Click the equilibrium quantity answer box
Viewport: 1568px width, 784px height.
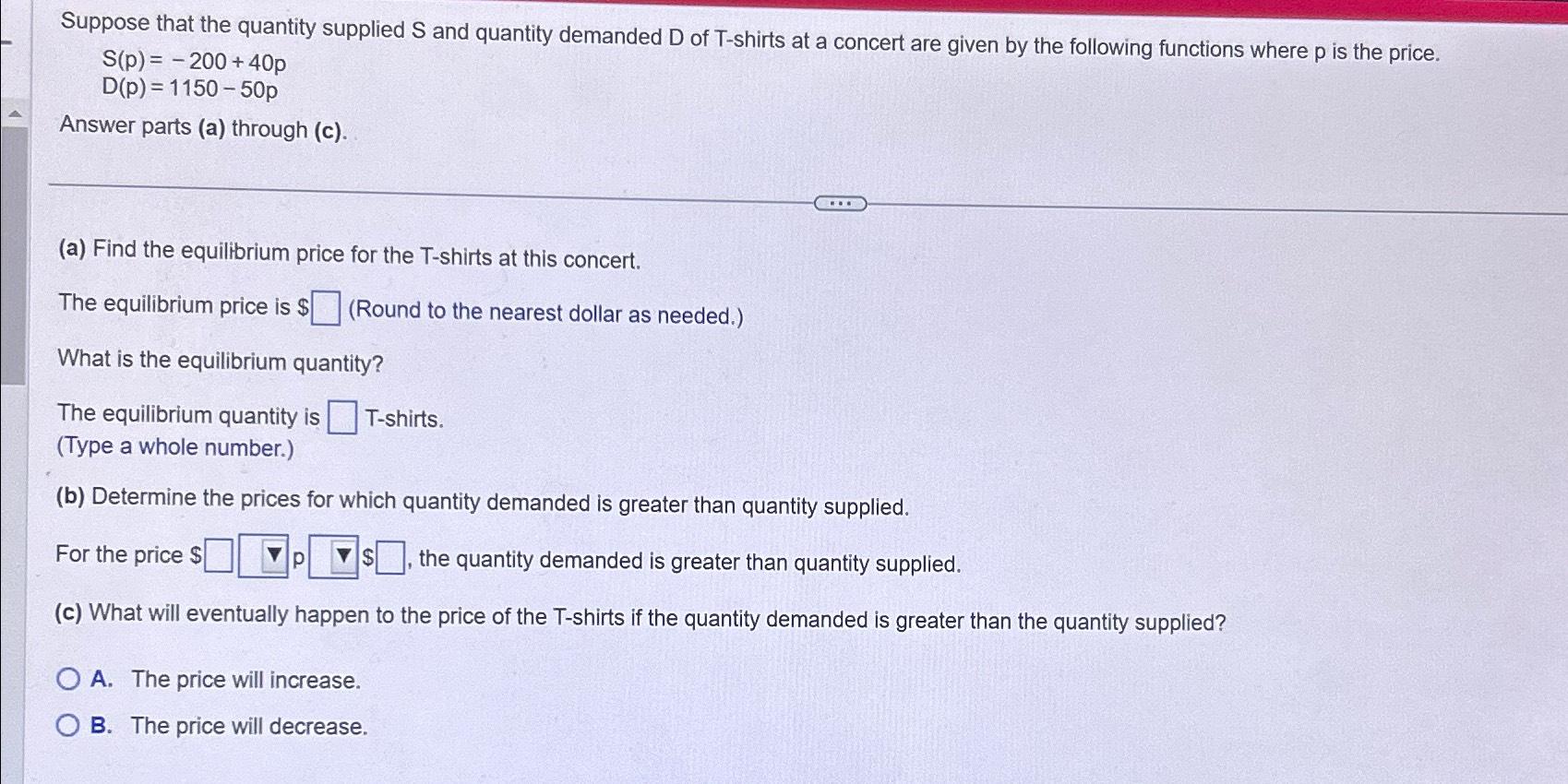[341, 417]
